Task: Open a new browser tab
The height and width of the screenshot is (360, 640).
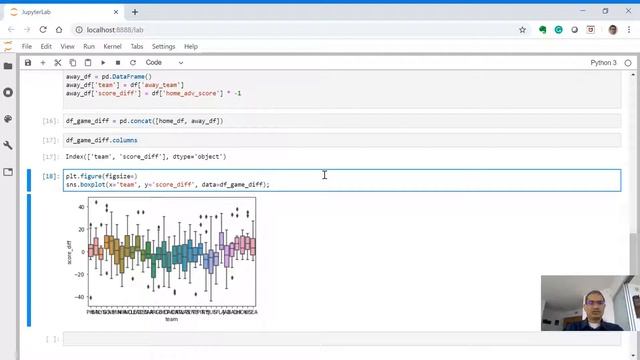Action: point(135,12)
